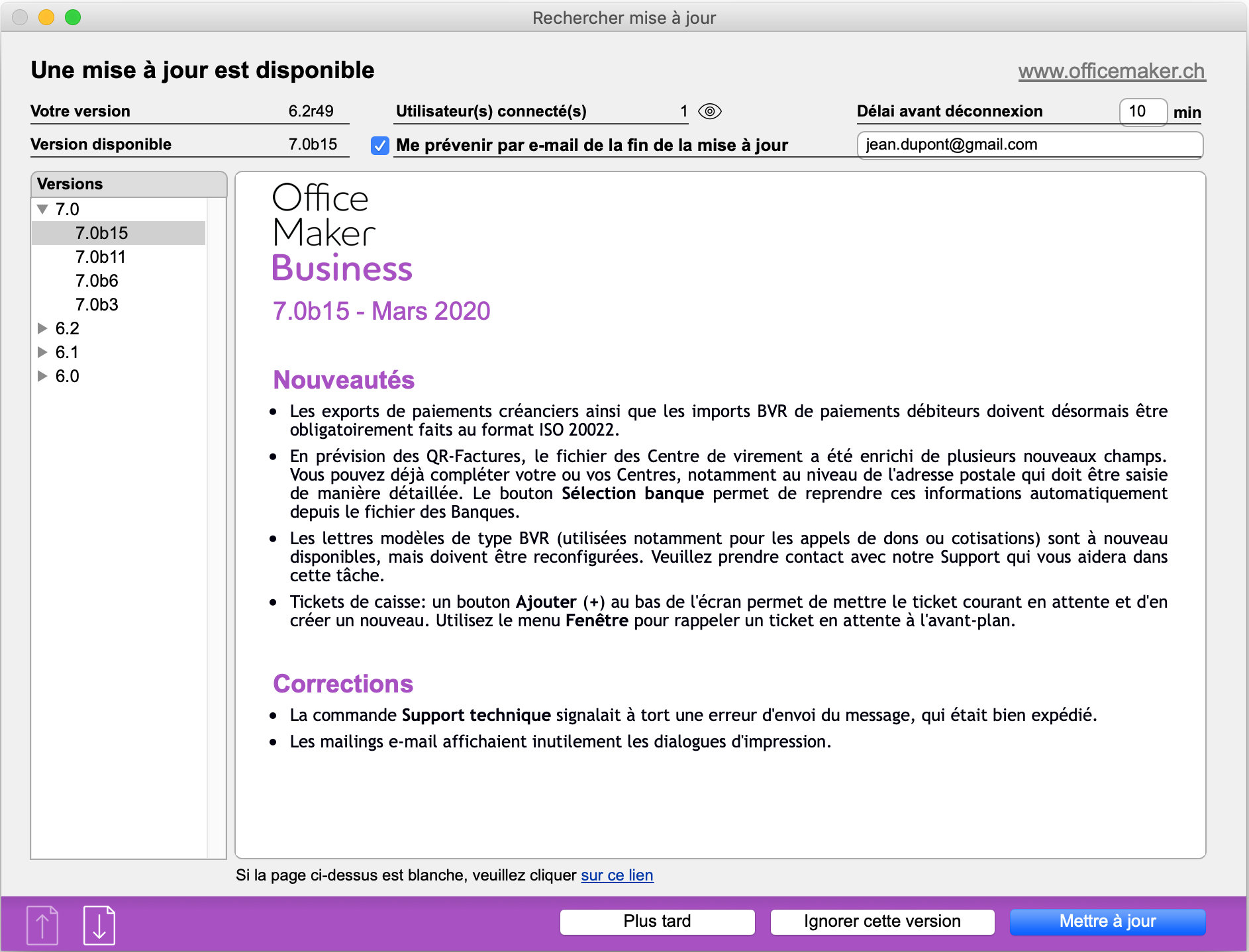Click the 7.0 version group label
This screenshot has height=952, width=1249.
68,209
